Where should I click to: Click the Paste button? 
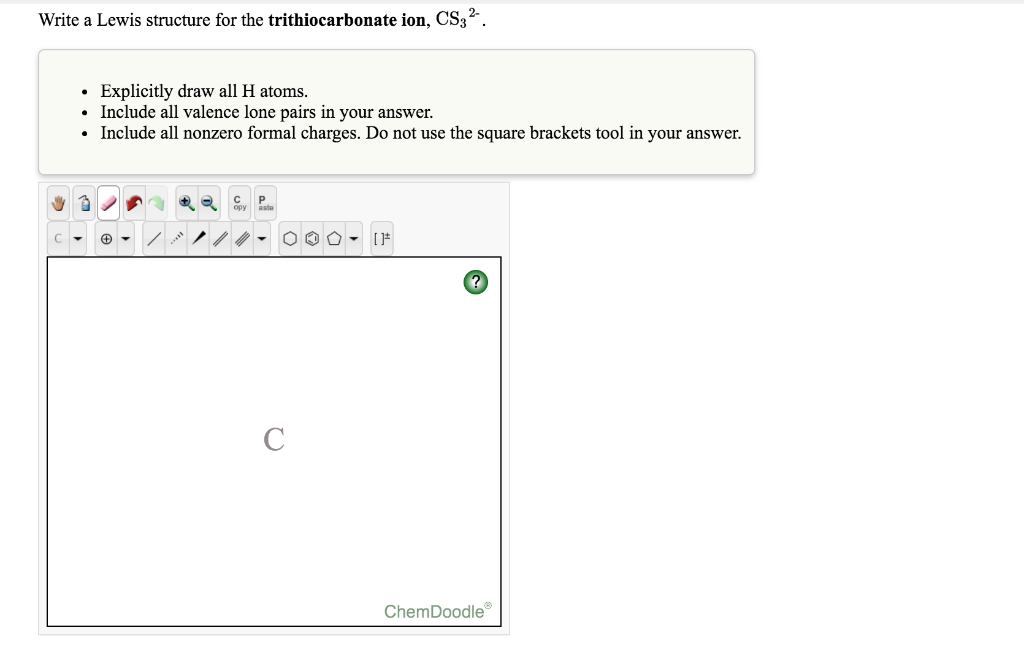coord(265,203)
